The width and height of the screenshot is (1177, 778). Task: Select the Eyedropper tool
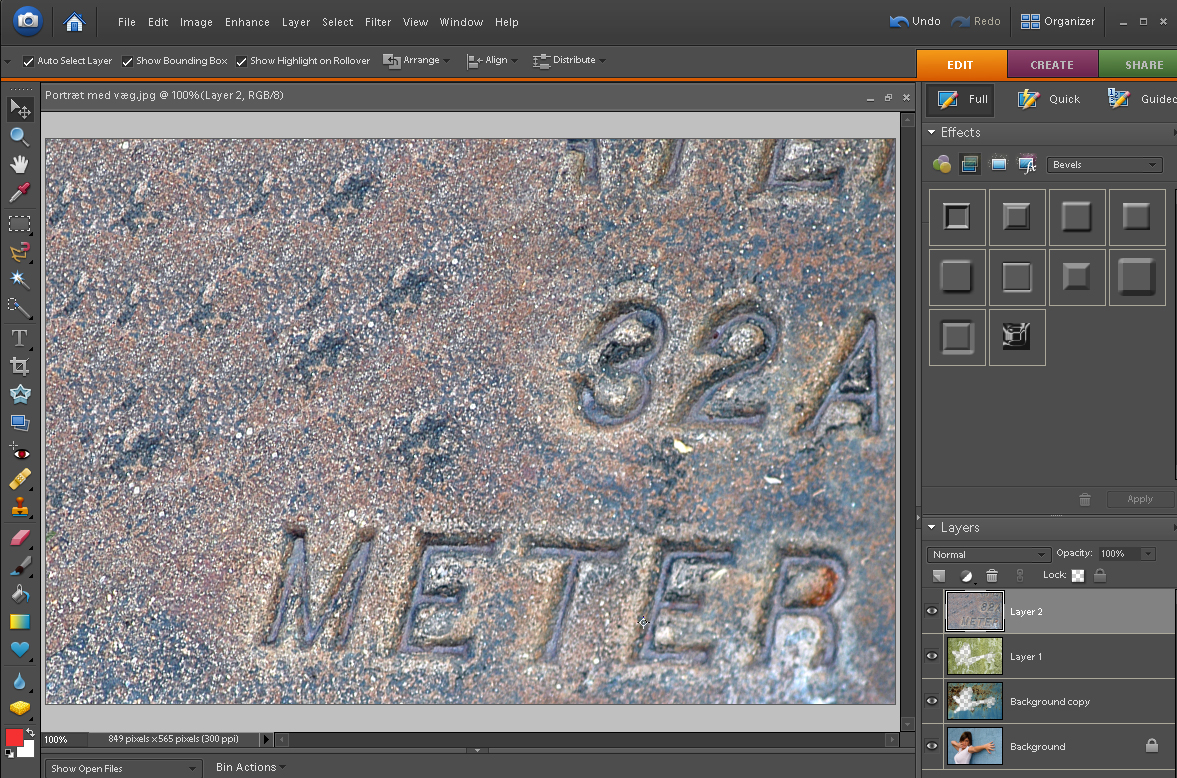tap(19, 192)
